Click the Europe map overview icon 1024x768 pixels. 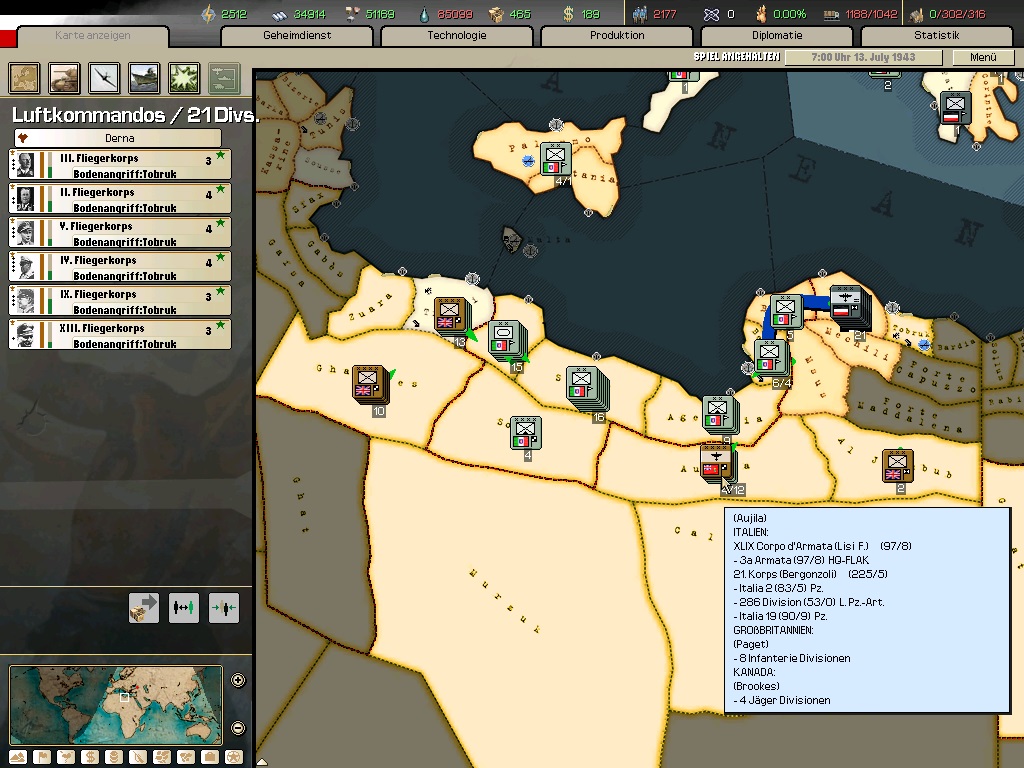coord(25,78)
